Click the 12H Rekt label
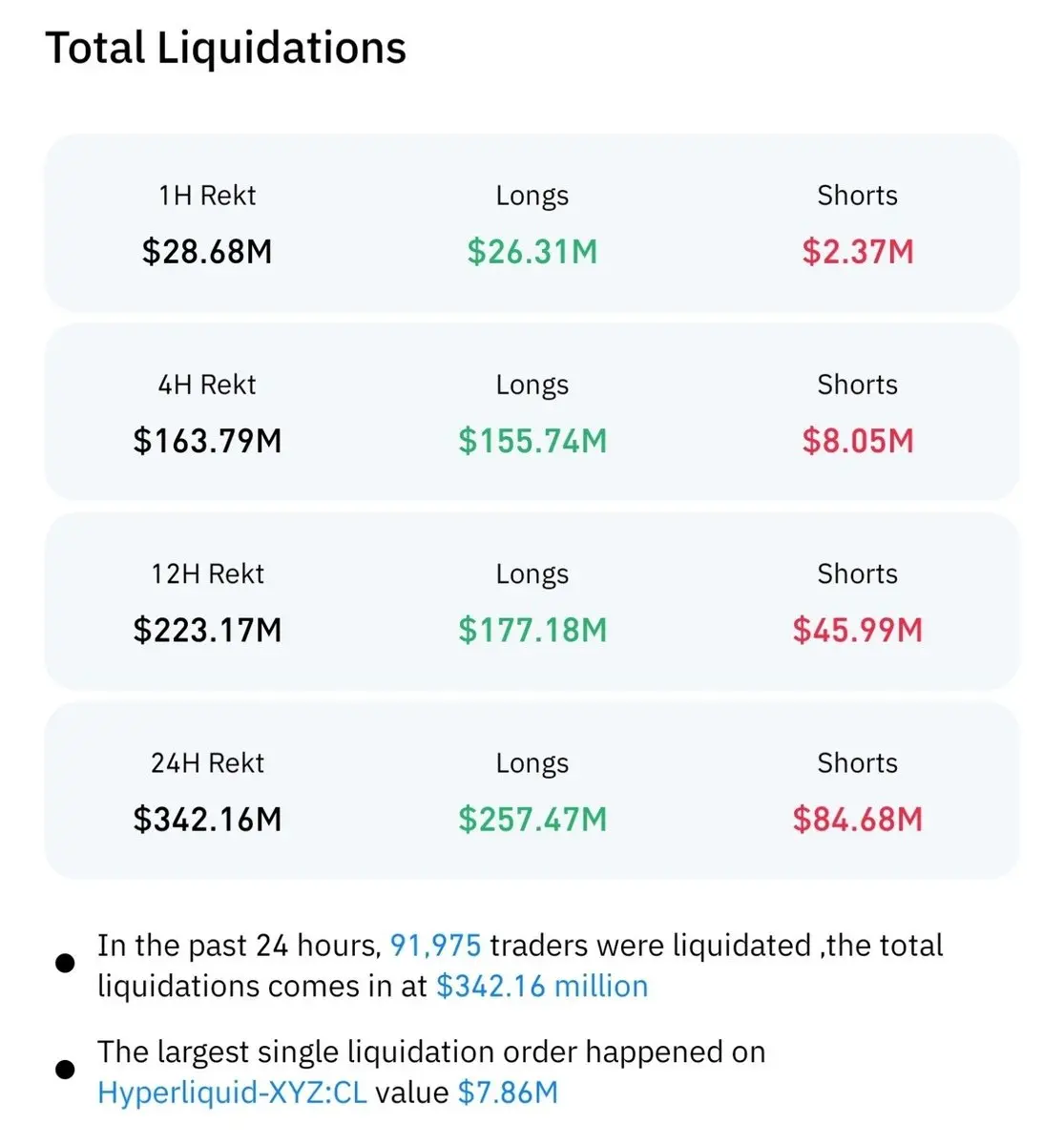 [207, 574]
